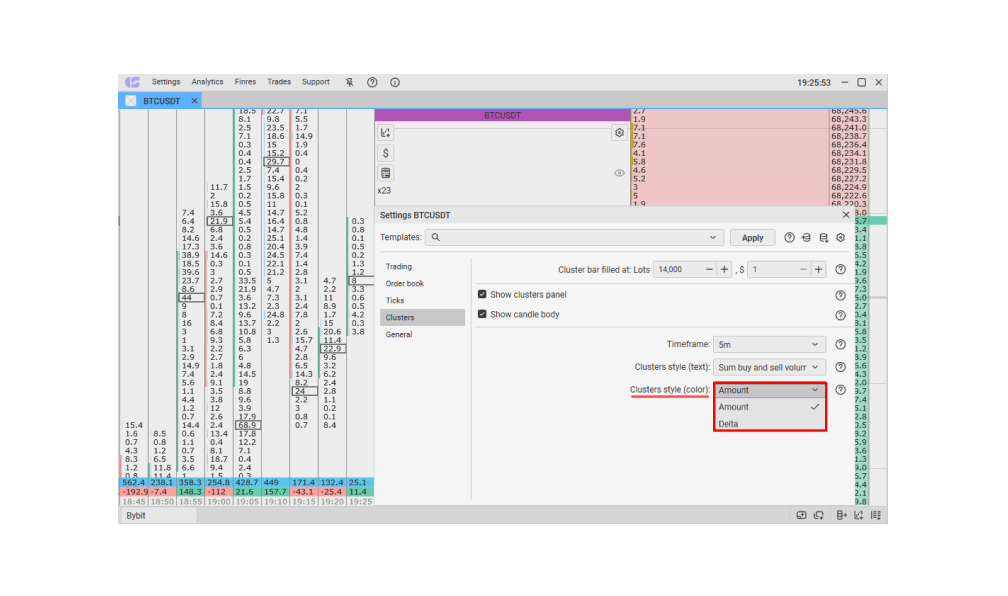
Task: Click the save template database icon
Action: pyautogui.click(x=824, y=237)
